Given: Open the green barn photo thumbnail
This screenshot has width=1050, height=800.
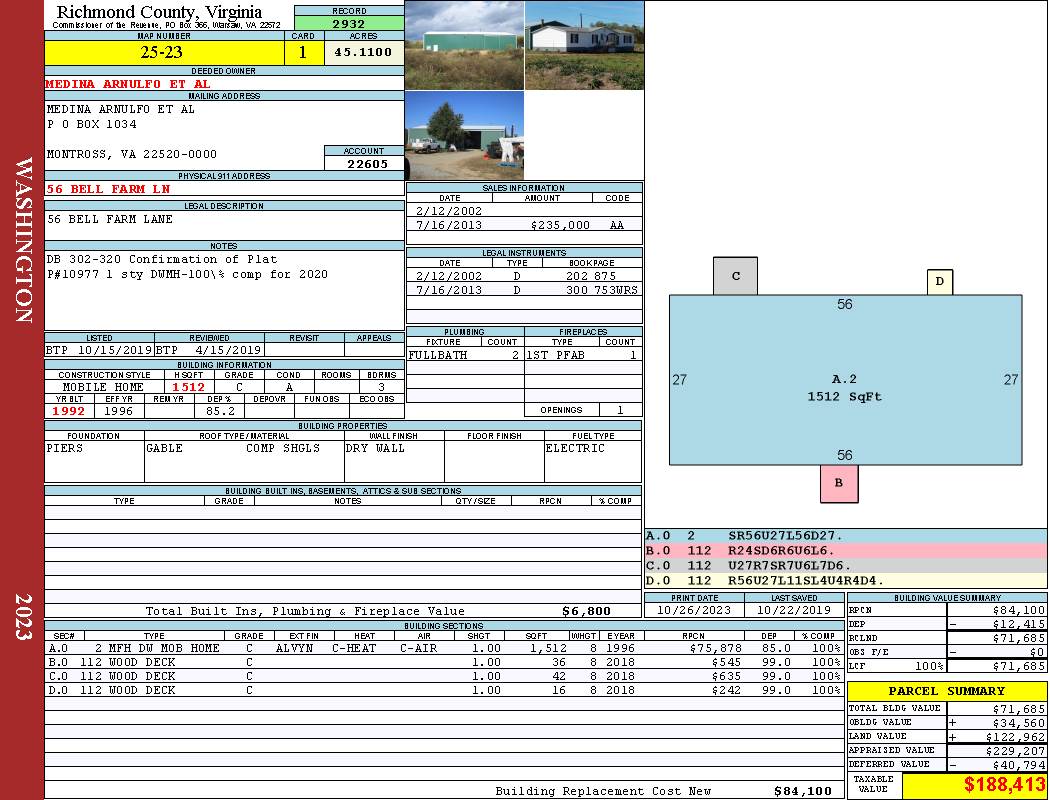Looking at the screenshot, I should (464, 45).
